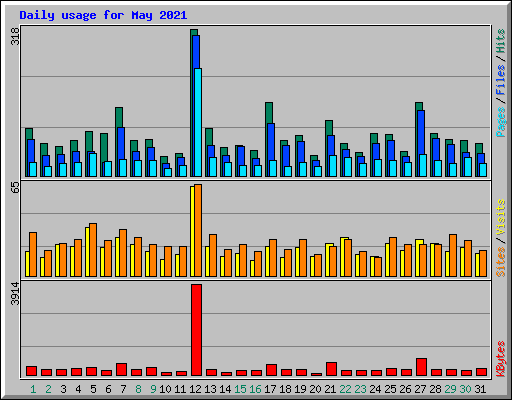Click day label '30' on the x-axis
Screen dimensions: 512x400
[x=465, y=389]
